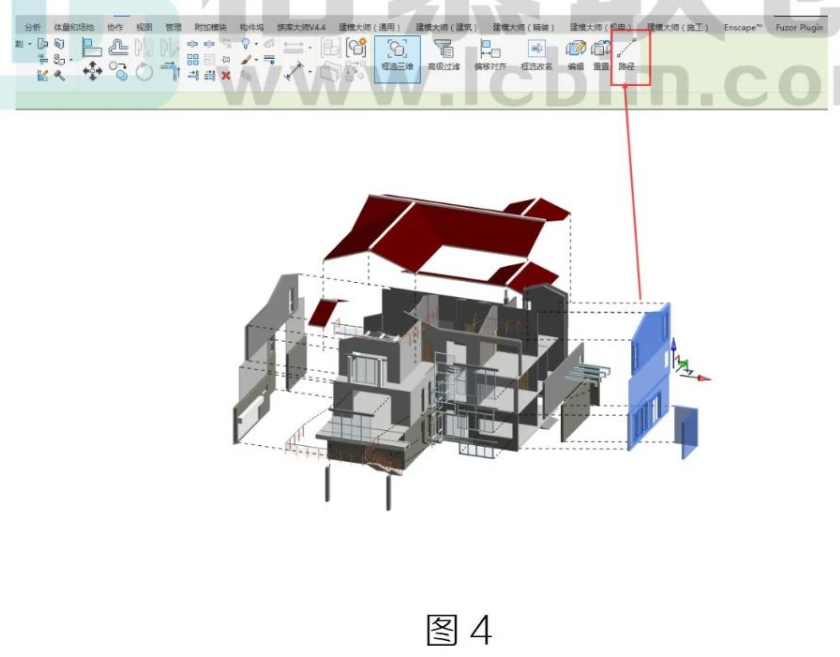Open the Fuzor Plugin ribbon tab
Viewport: 840px width, 657px height.
coord(799,27)
